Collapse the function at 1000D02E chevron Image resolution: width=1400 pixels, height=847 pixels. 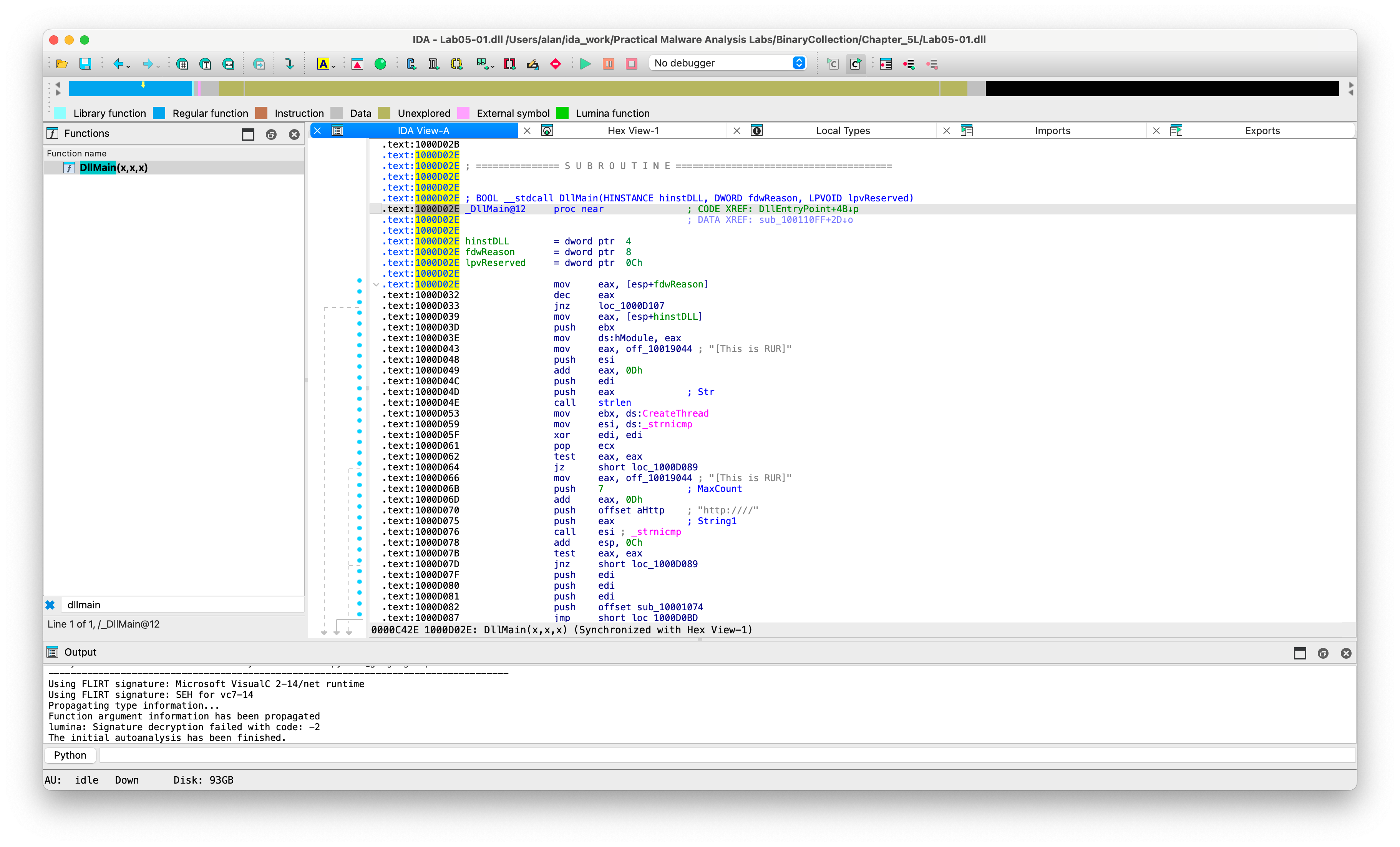[x=376, y=284]
